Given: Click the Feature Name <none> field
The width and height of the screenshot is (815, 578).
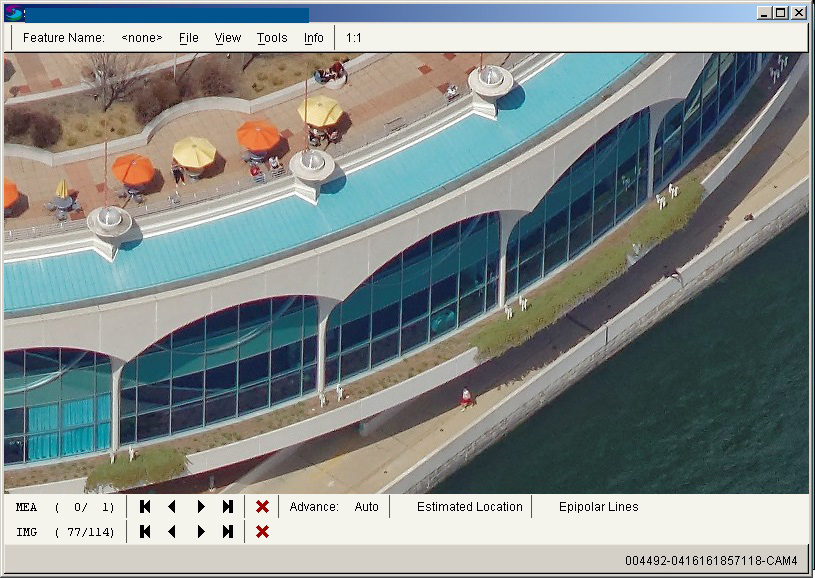Looking at the screenshot, I should click(x=141, y=38).
